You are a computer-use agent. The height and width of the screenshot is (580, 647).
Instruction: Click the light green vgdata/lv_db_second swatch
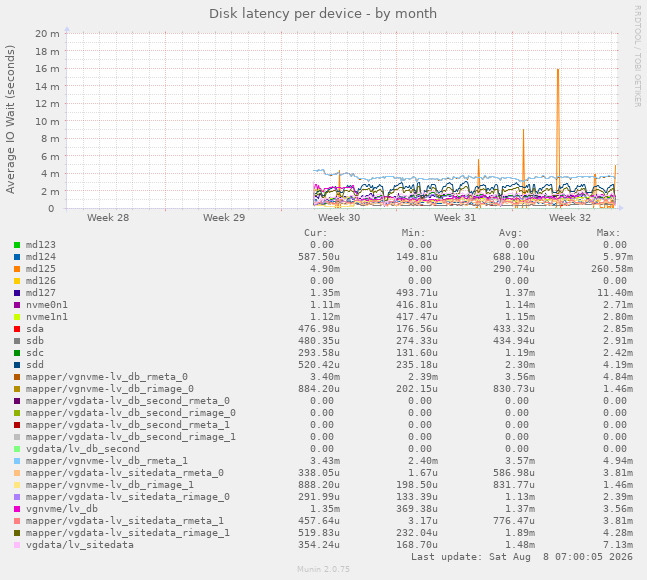coord(17,449)
